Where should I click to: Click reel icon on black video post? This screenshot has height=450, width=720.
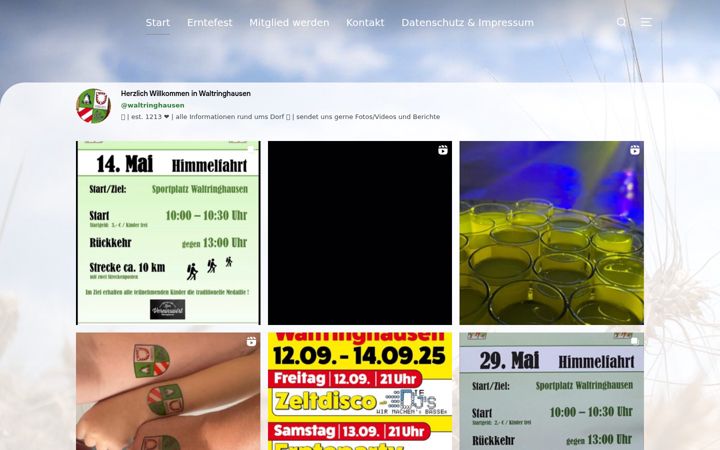click(443, 150)
